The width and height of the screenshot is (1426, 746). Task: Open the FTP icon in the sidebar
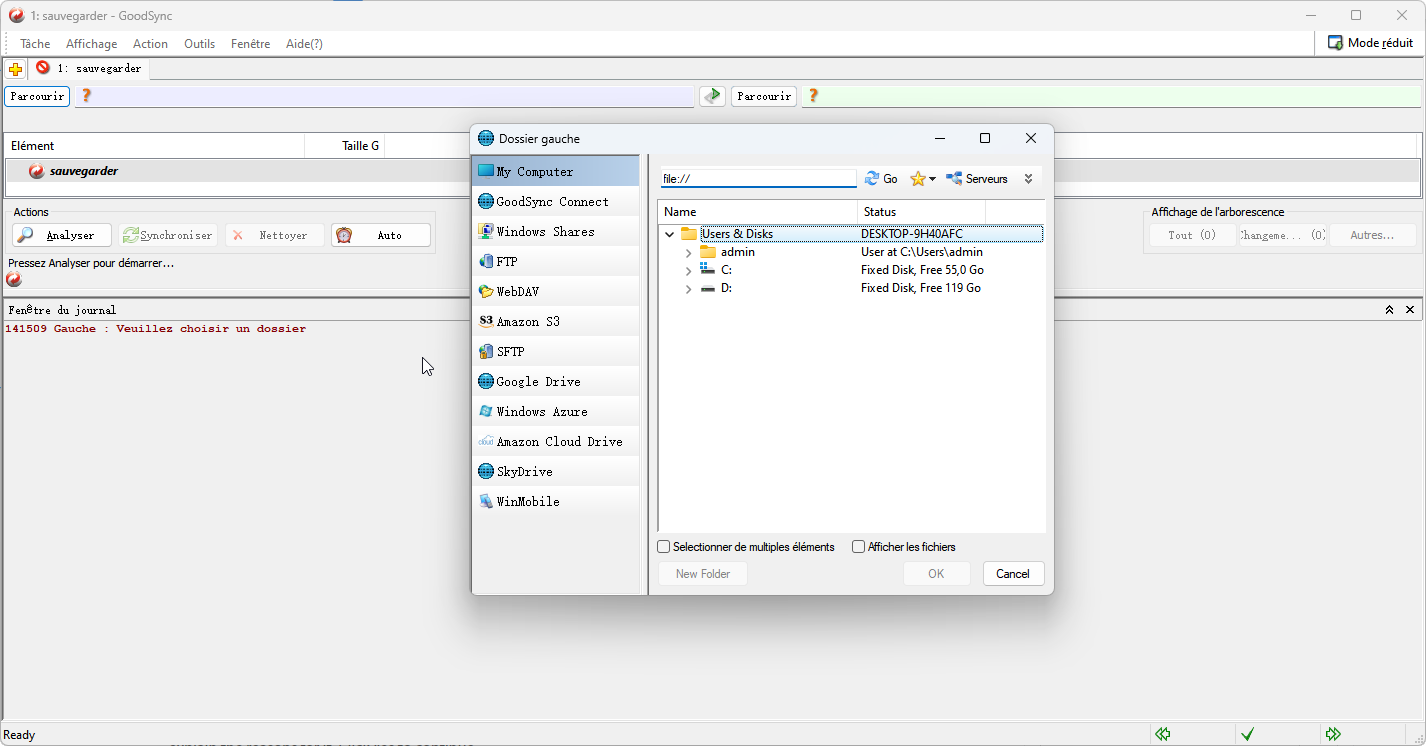486,261
